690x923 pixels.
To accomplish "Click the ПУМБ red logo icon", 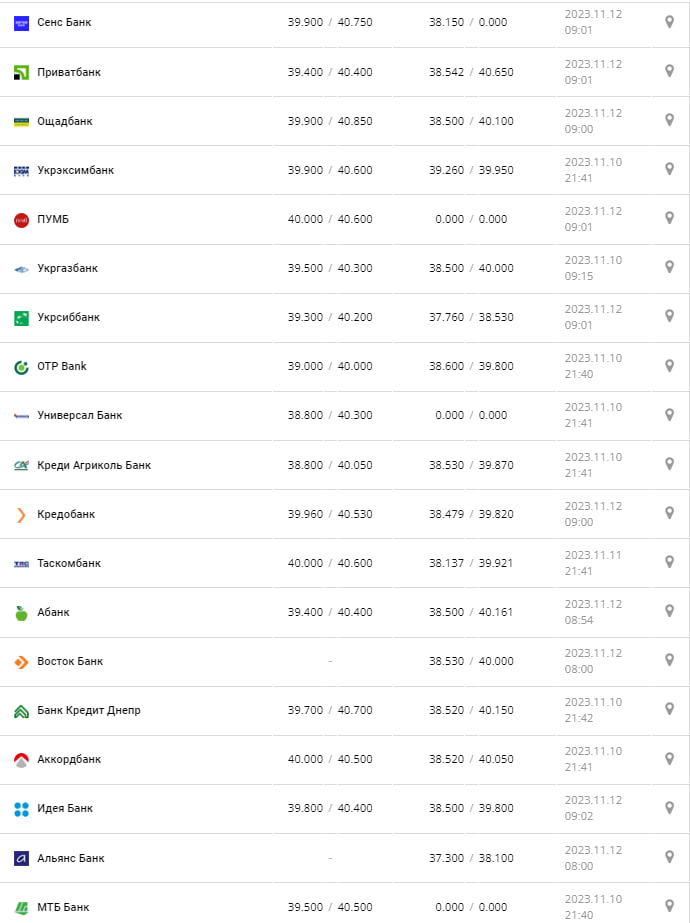I will 21,220.
